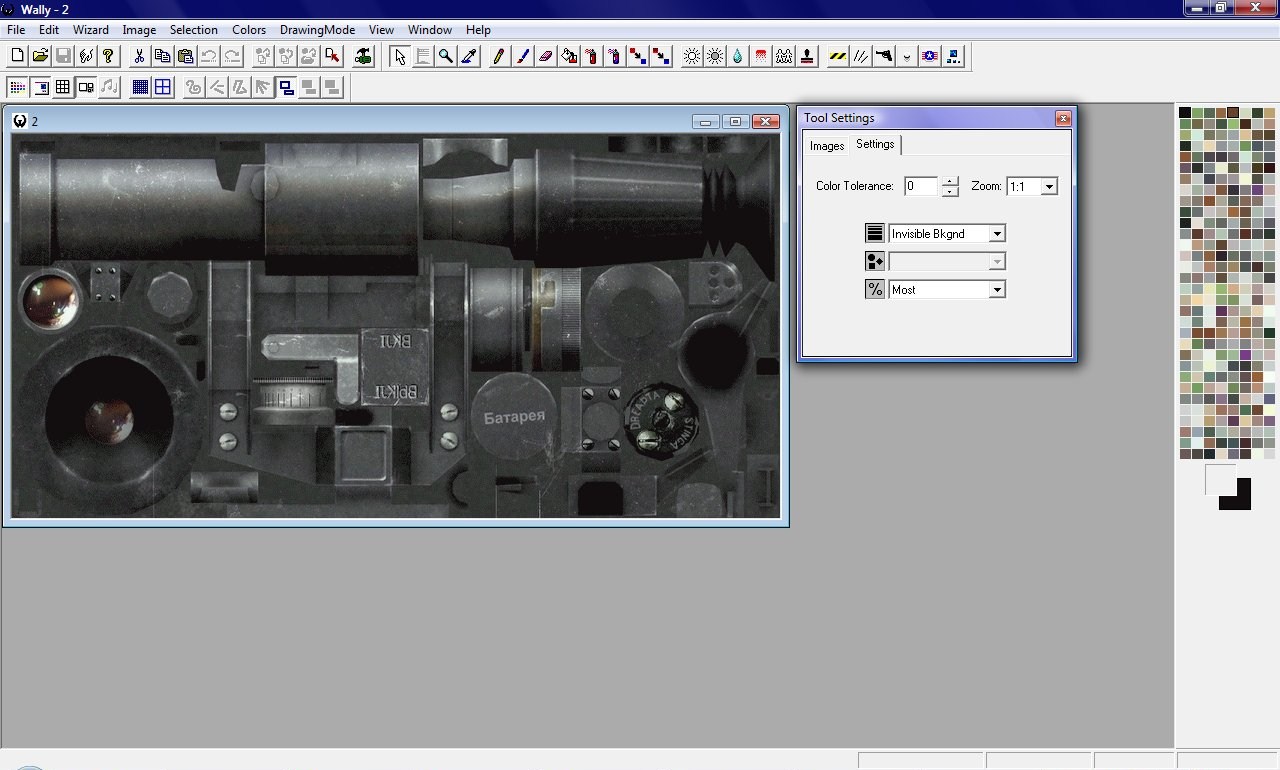The width and height of the screenshot is (1280, 770).
Task: Increase Color Tolerance with up arrow
Action: (950, 181)
